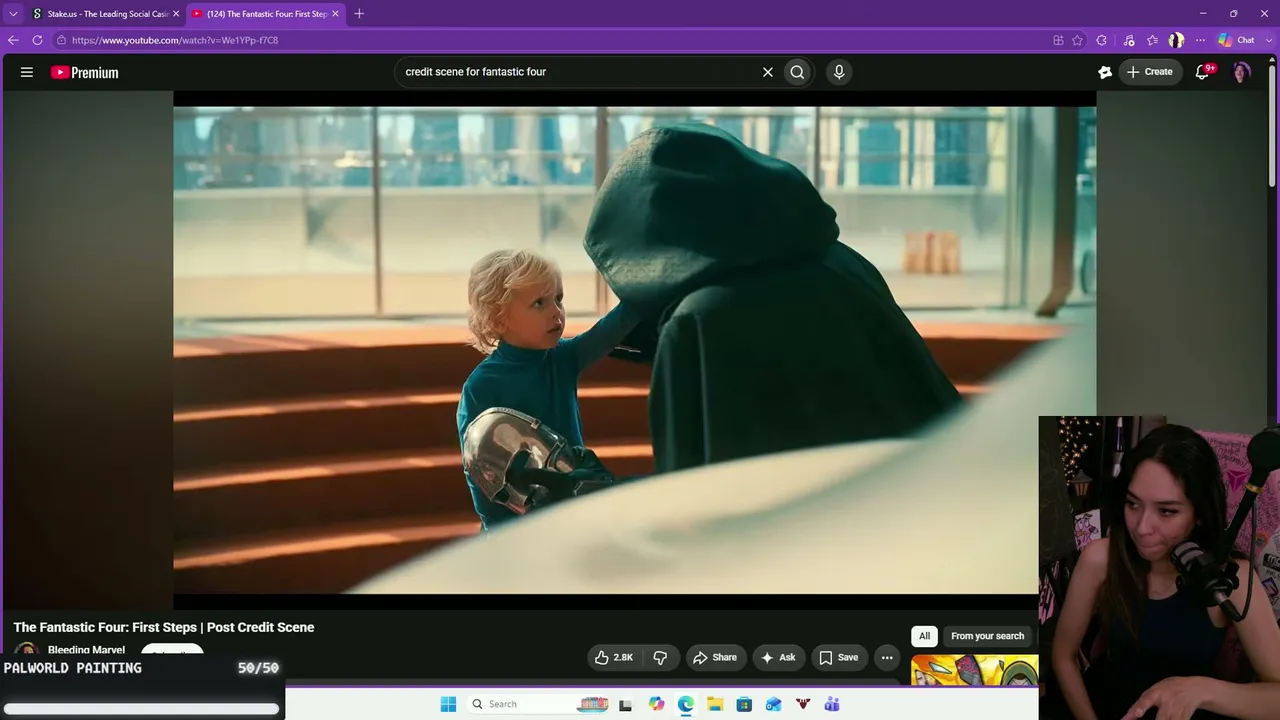Start voice search with the microphone icon
Image resolution: width=1280 pixels, height=720 pixels.
839,72
